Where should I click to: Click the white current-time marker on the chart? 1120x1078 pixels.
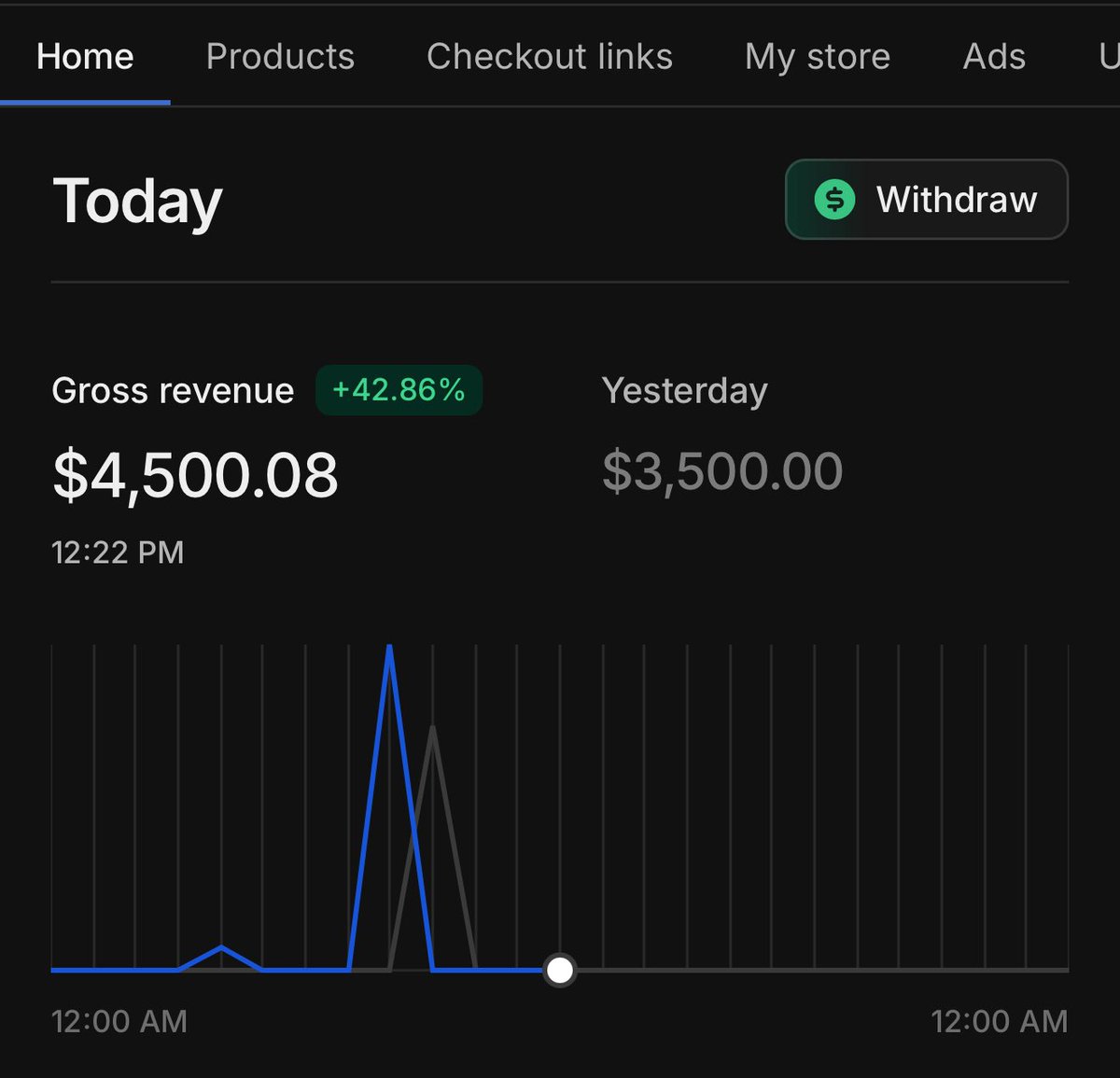click(x=559, y=970)
